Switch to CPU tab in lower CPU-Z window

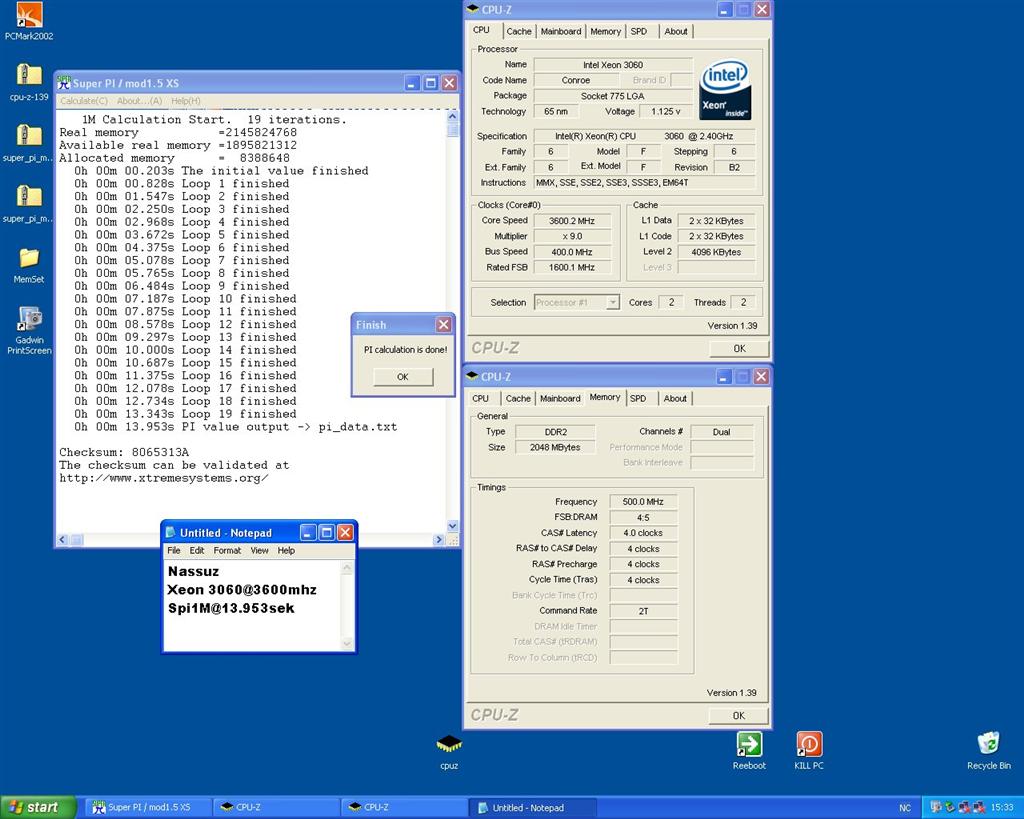(481, 398)
